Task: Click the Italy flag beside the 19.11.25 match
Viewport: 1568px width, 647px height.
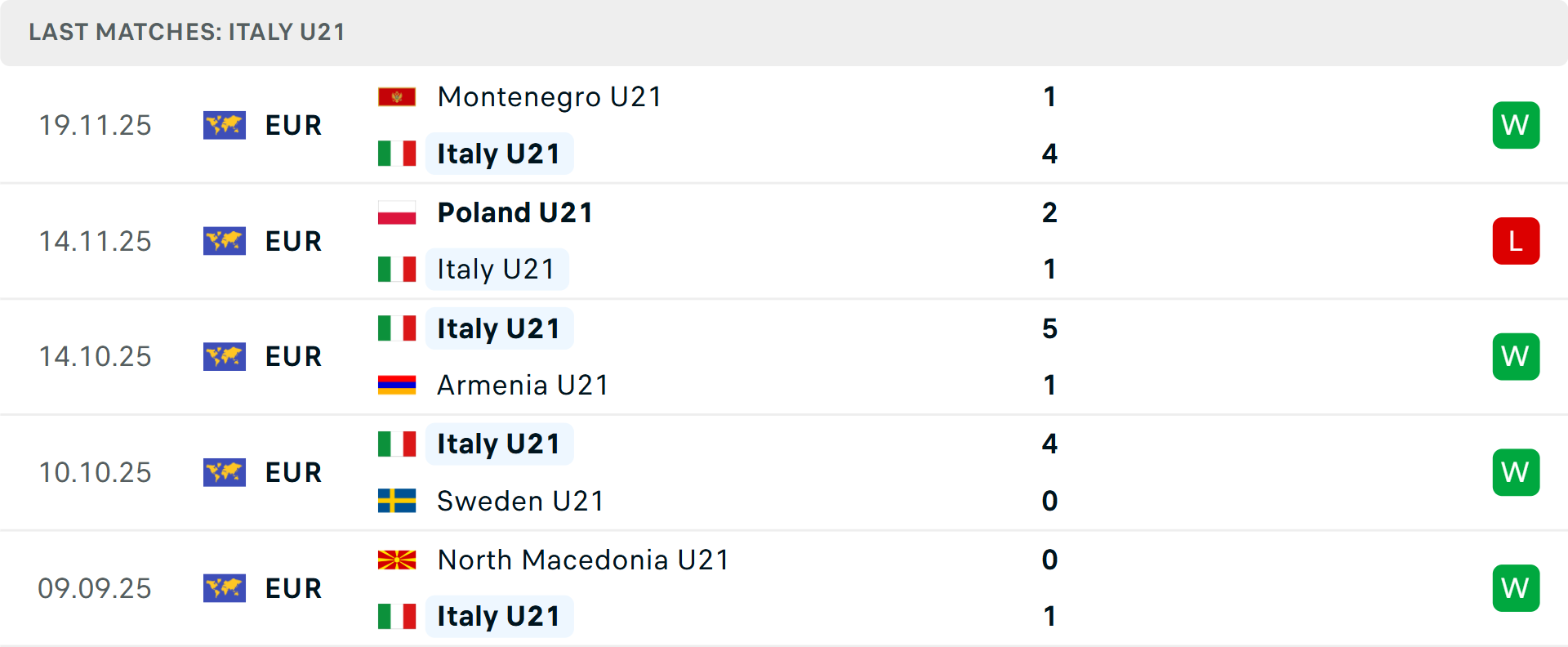Action: pos(396,154)
